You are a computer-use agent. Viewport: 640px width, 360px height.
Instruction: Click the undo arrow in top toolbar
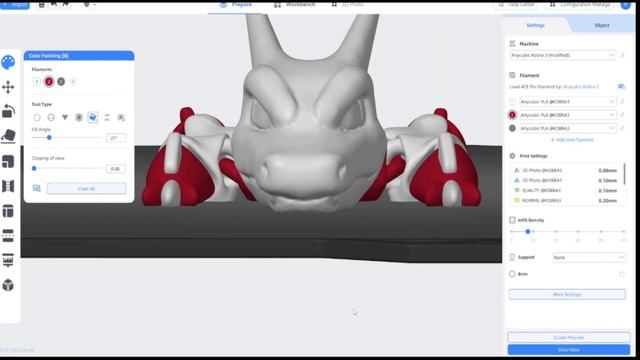coord(54,5)
